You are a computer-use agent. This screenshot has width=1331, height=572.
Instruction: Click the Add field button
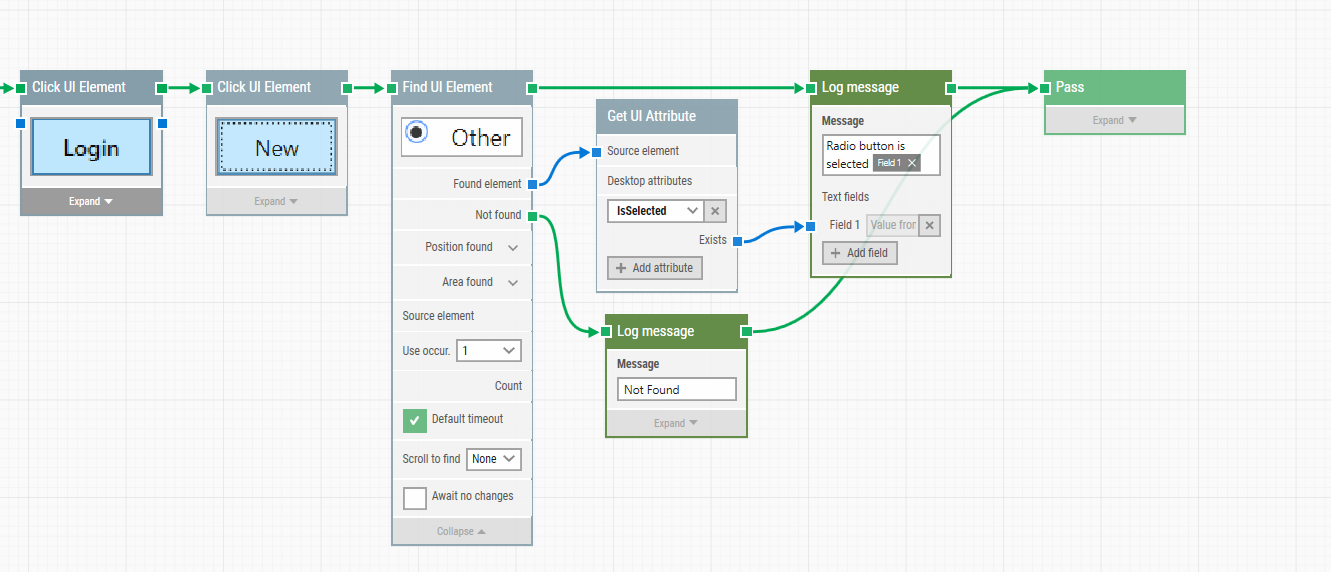(859, 253)
